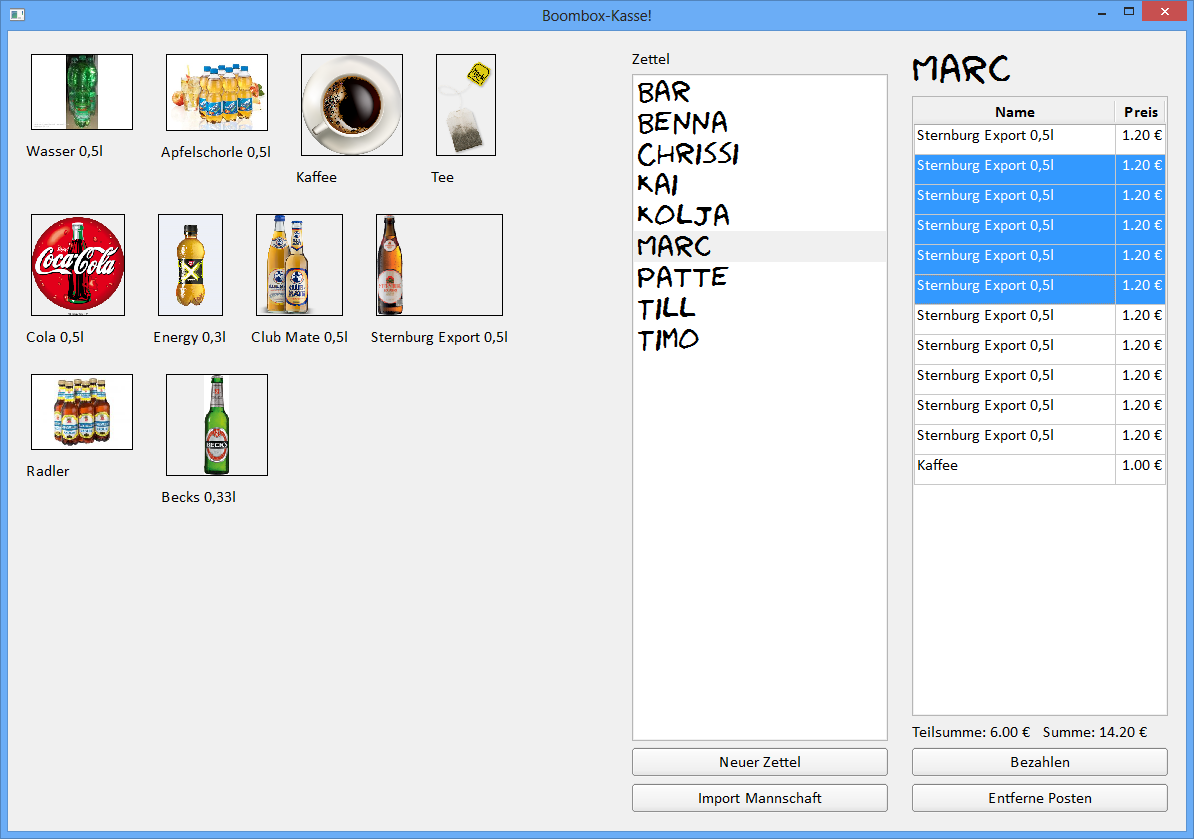Select the Kaffee row in the table

(x=1039, y=469)
